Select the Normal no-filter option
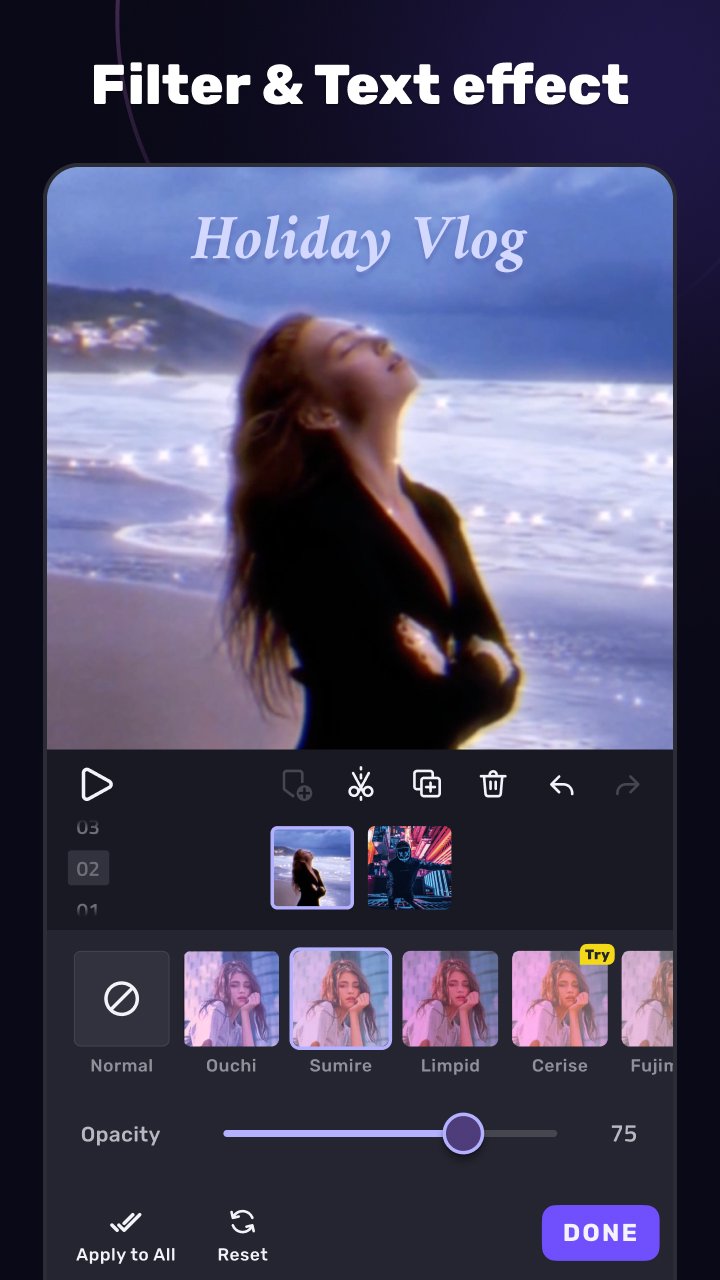The image size is (720, 1280). click(x=122, y=998)
